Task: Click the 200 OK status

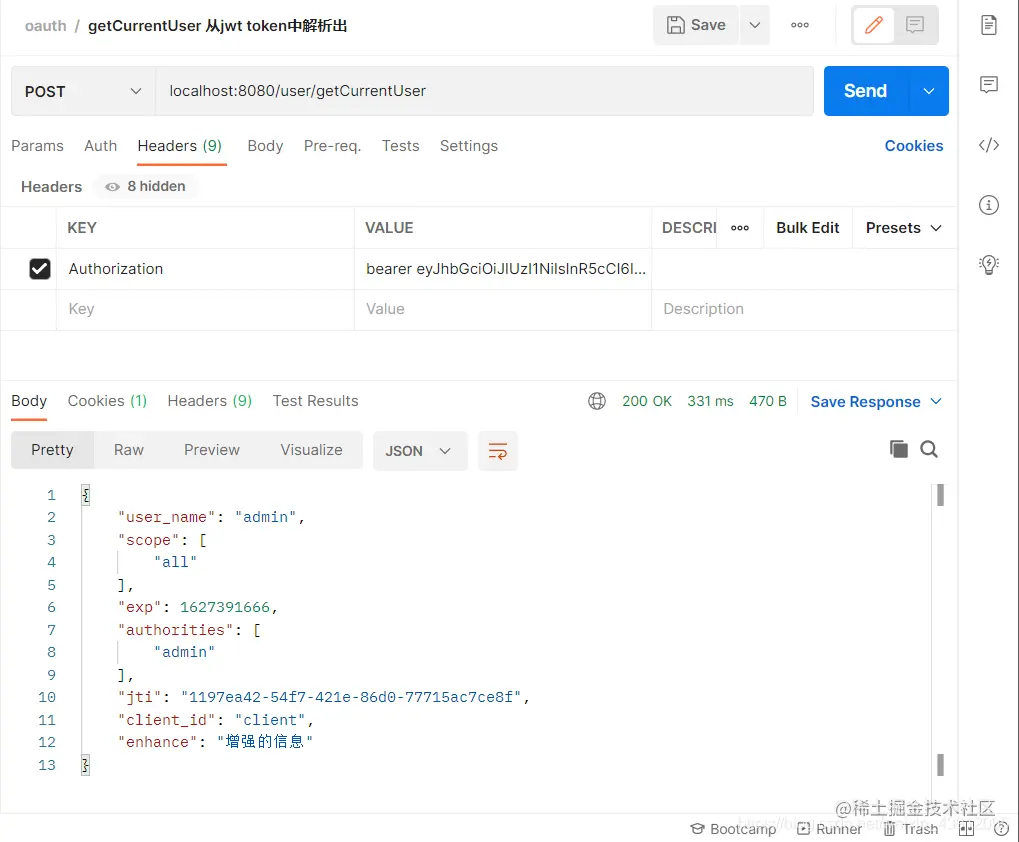Action: click(647, 402)
